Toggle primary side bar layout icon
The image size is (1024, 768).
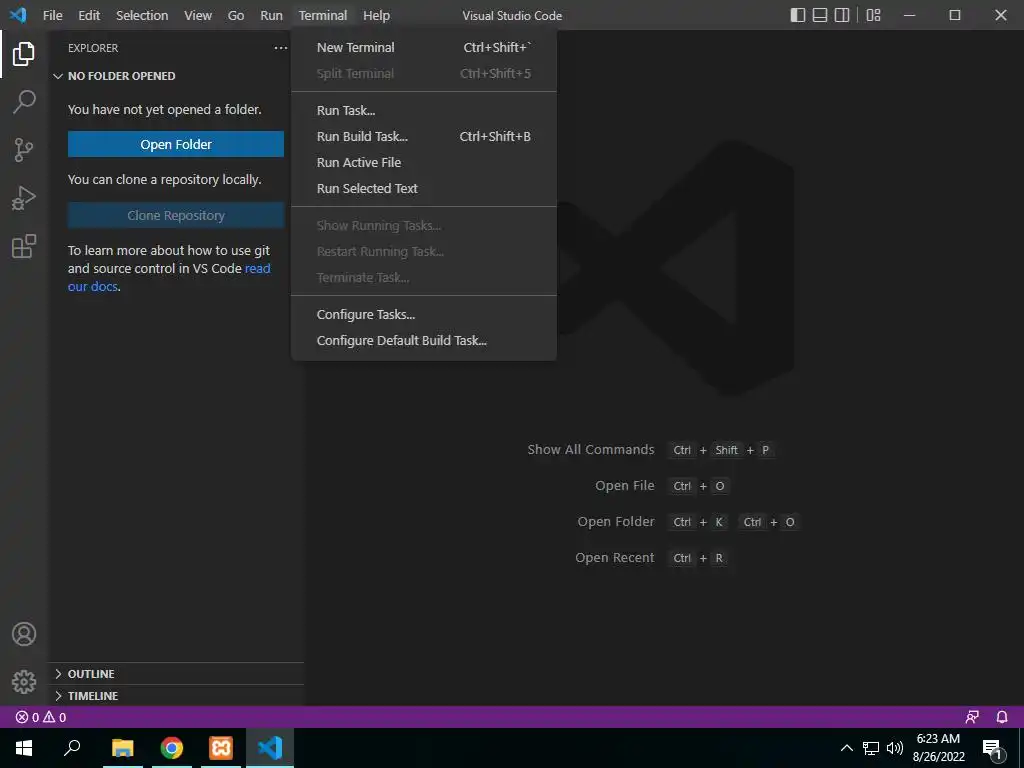pyautogui.click(x=797, y=15)
